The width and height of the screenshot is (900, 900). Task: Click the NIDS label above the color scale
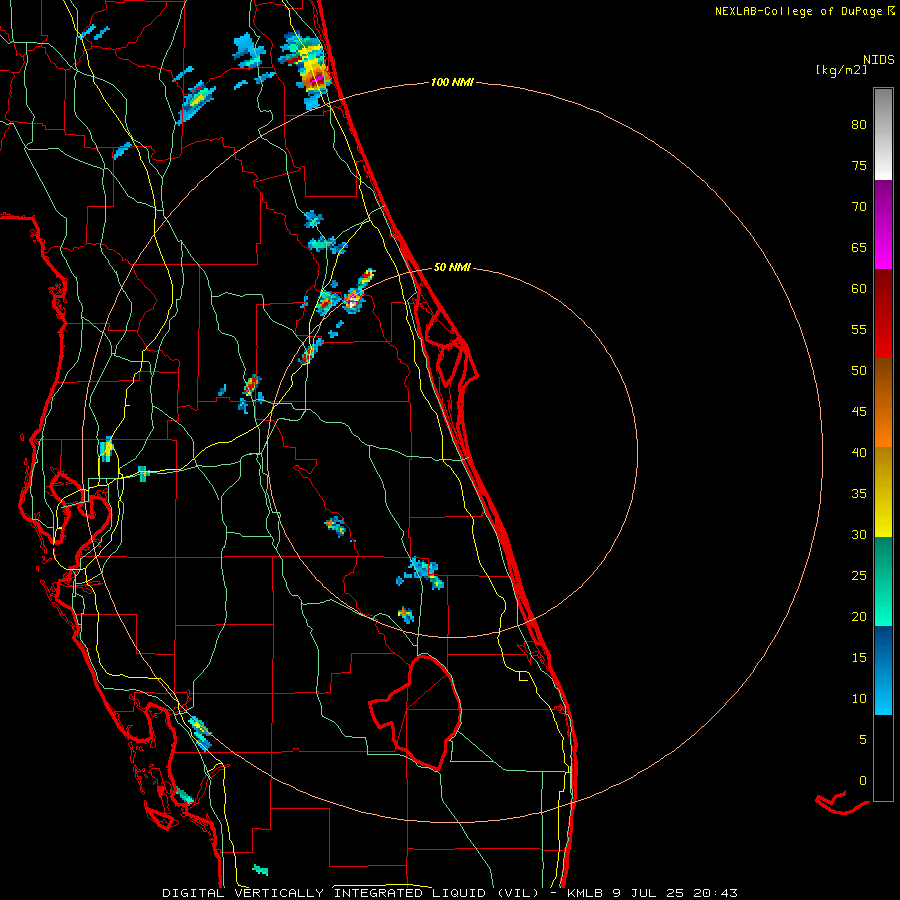pos(878,60)
